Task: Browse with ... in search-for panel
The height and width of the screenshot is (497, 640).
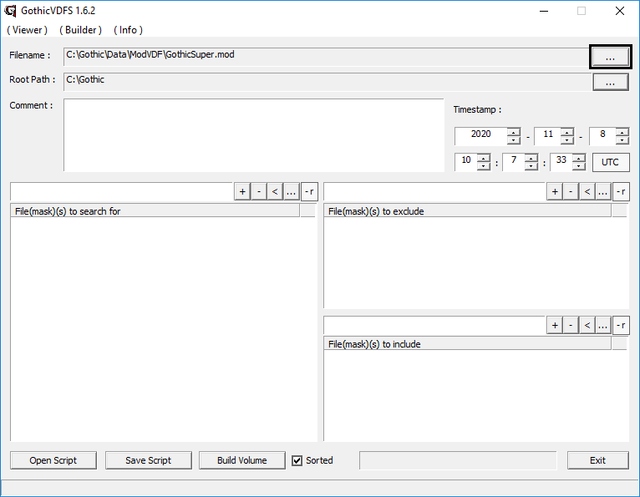Action: point(291,191)
